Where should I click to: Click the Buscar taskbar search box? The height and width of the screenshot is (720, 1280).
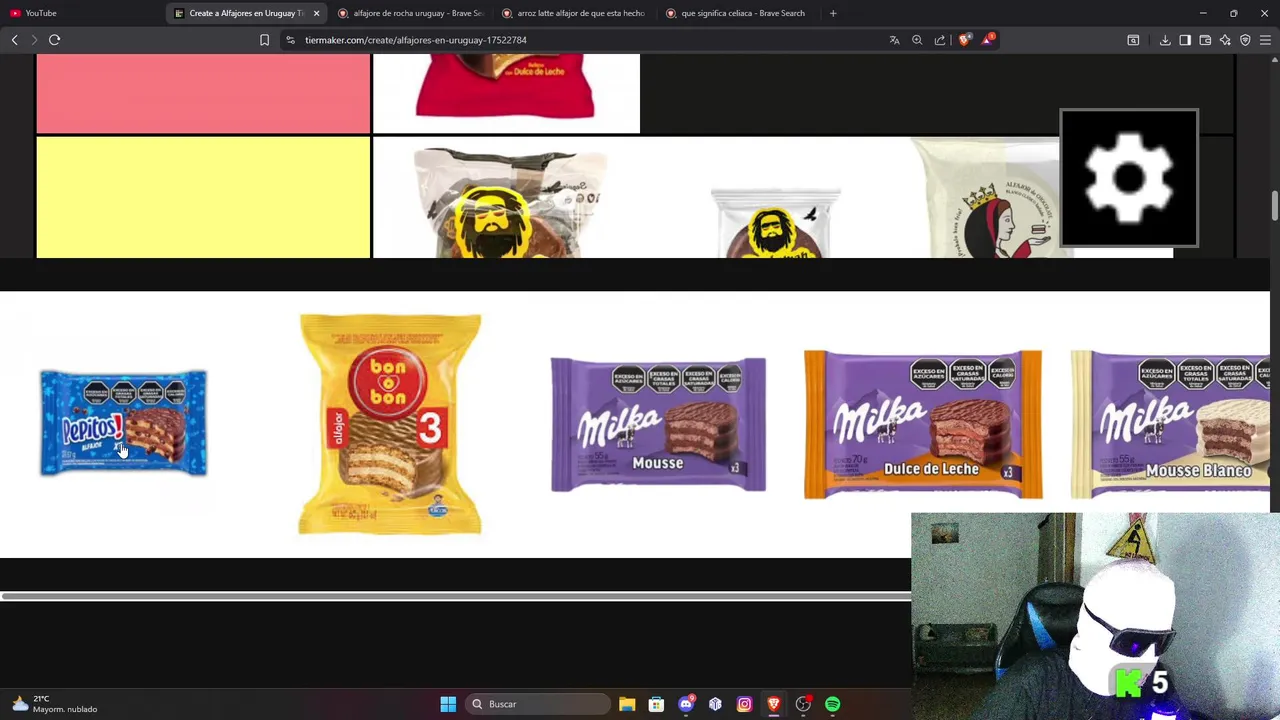tap(537, 704)
